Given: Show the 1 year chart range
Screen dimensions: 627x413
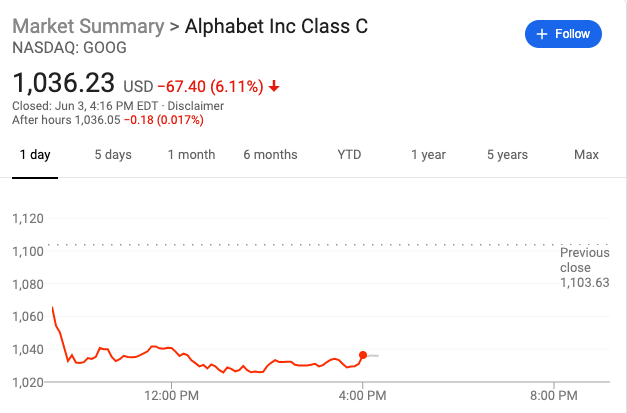Looking at the screenshot, I should coord(428,155).
